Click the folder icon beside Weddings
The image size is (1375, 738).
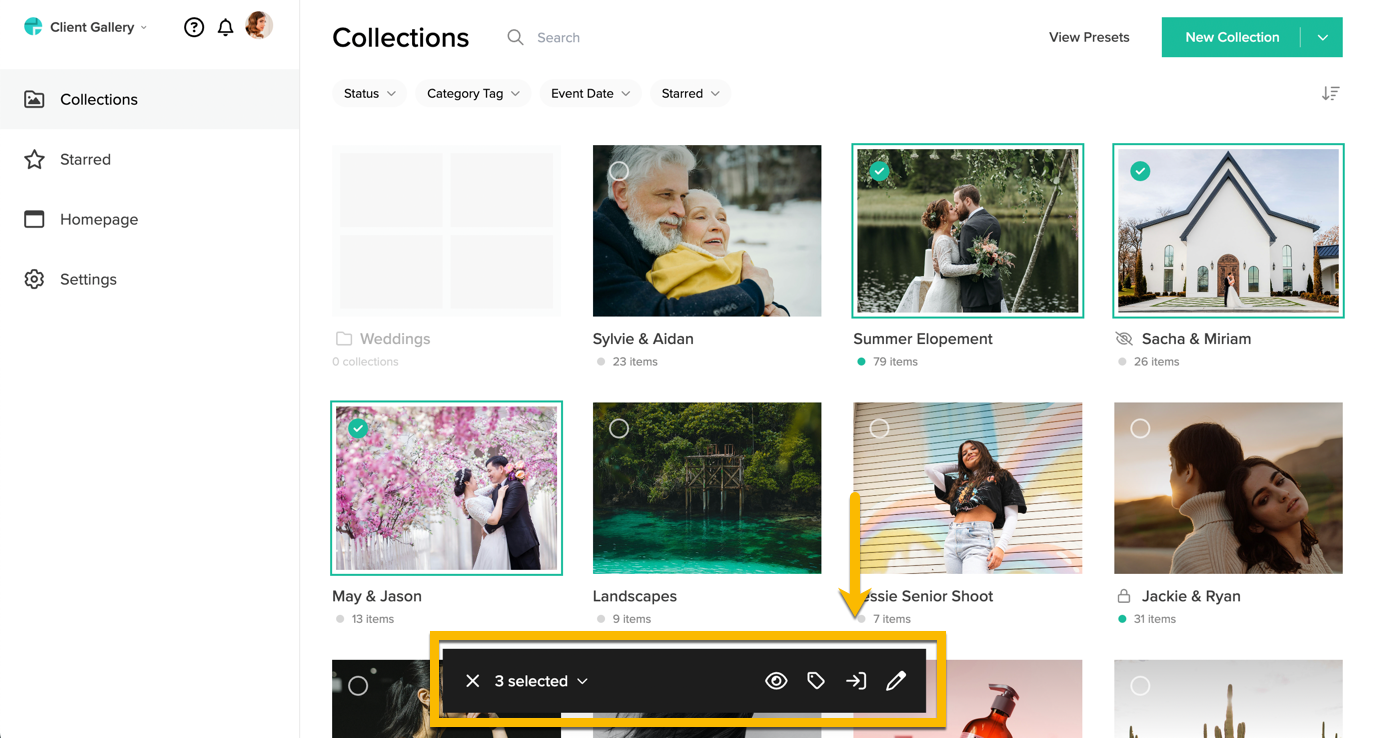(344, 339)
